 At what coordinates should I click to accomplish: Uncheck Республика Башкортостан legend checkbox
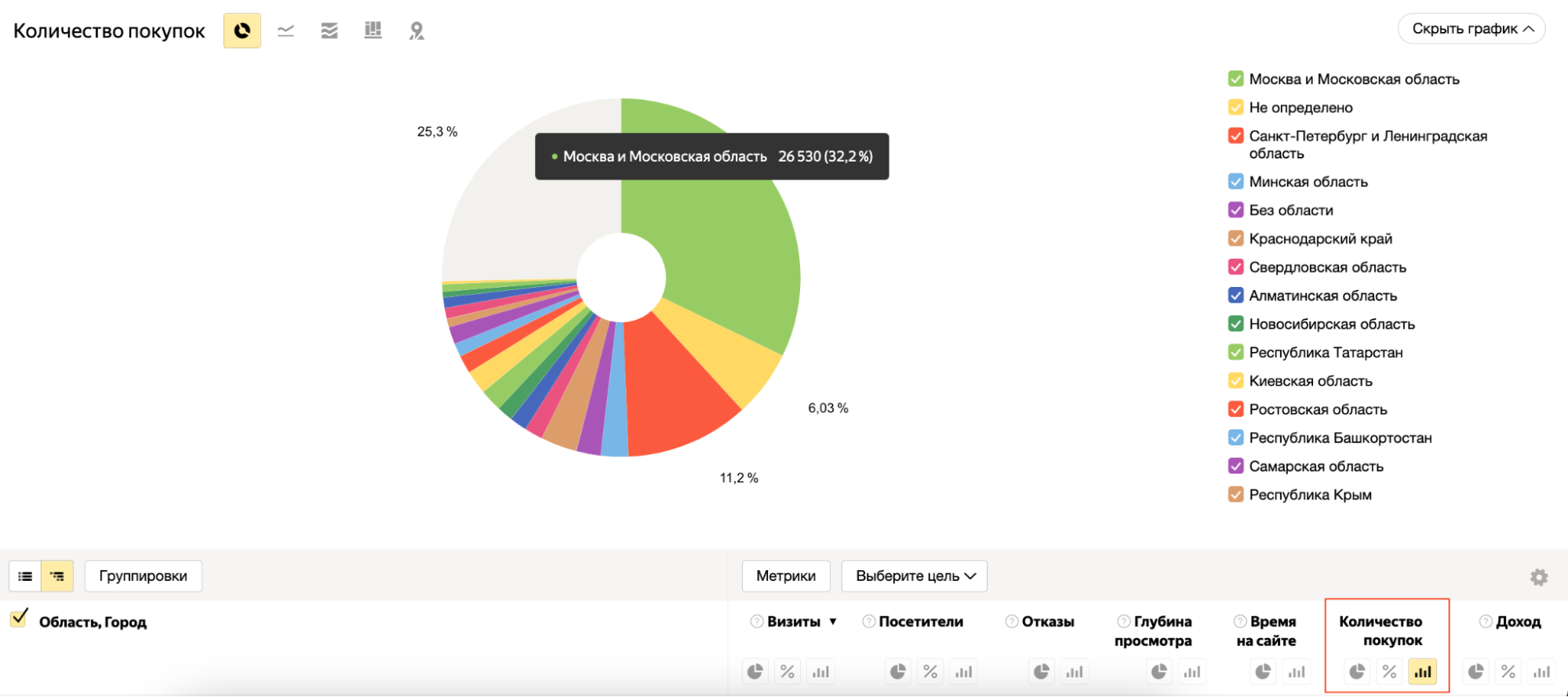tap(1235, 437)
